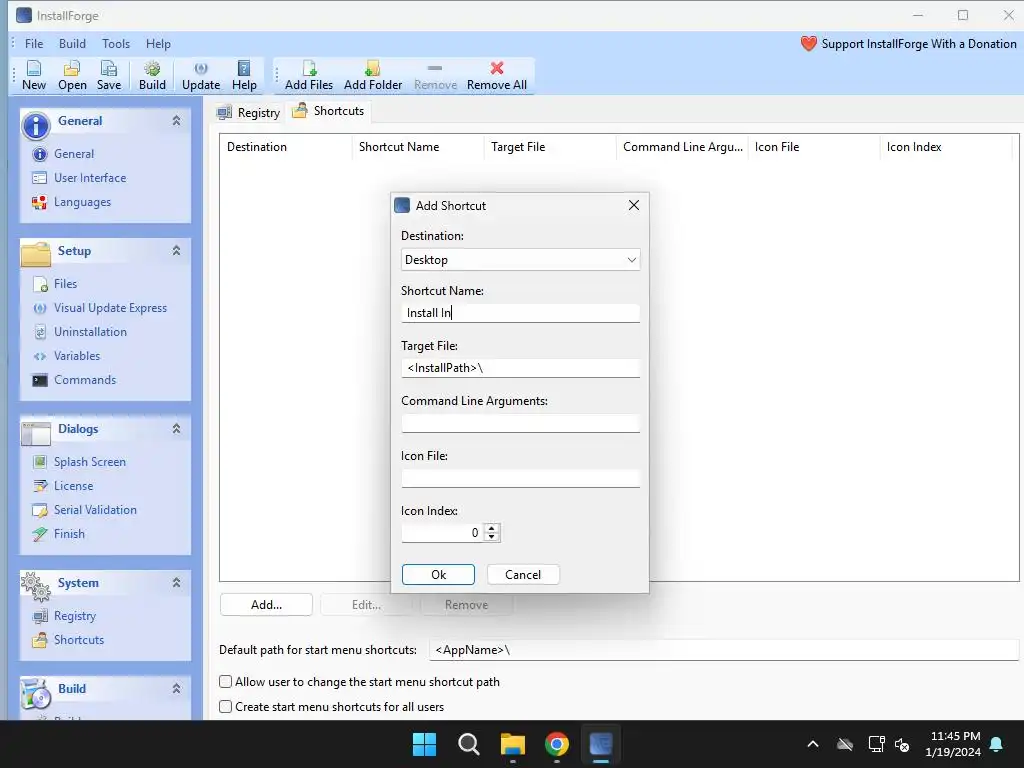
Task: Click the Save toolbar icon
Action: (108, 75)
